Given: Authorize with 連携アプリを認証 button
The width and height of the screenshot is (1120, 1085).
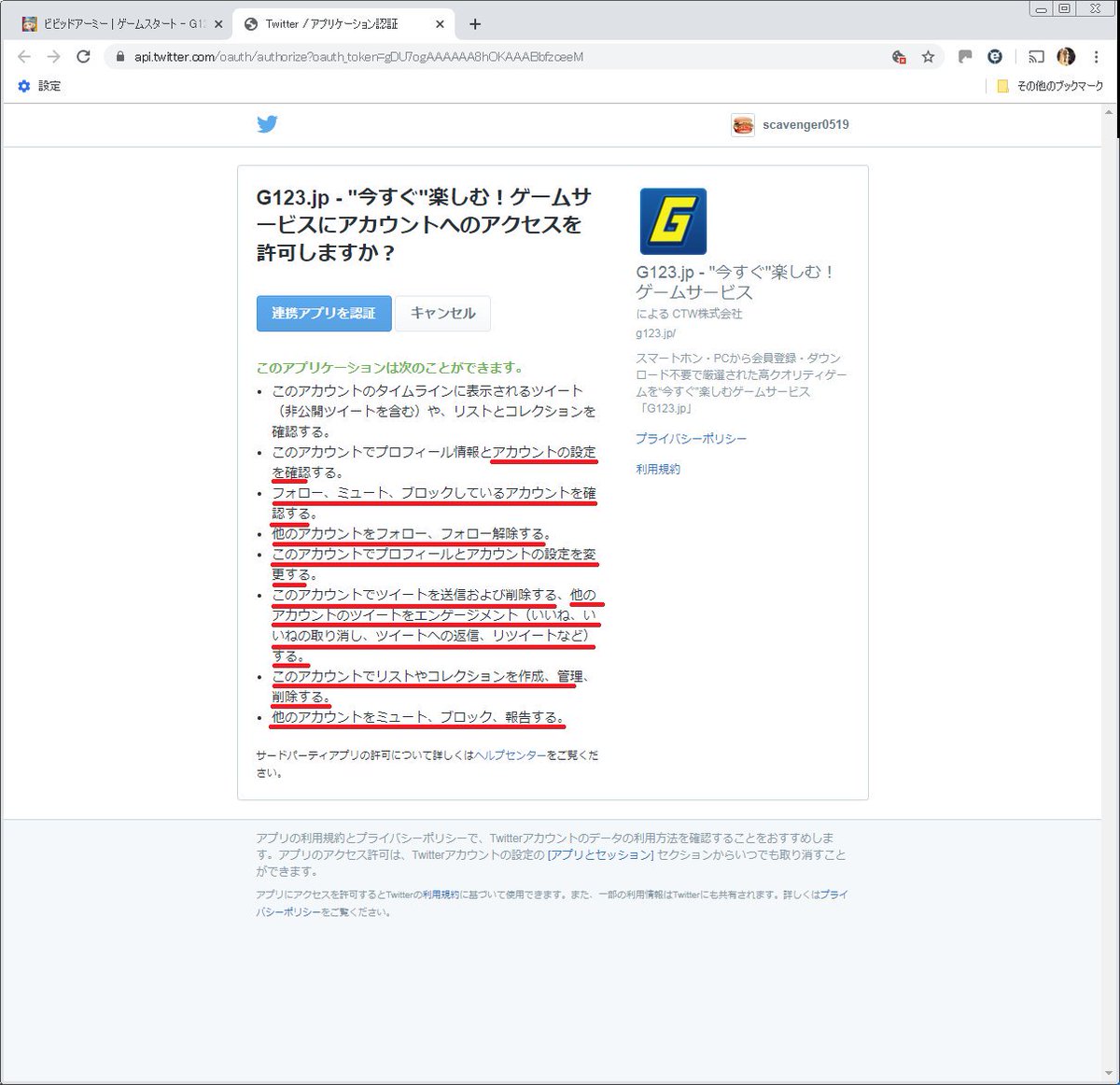Looking at the screenshot, I should point(324,313).
